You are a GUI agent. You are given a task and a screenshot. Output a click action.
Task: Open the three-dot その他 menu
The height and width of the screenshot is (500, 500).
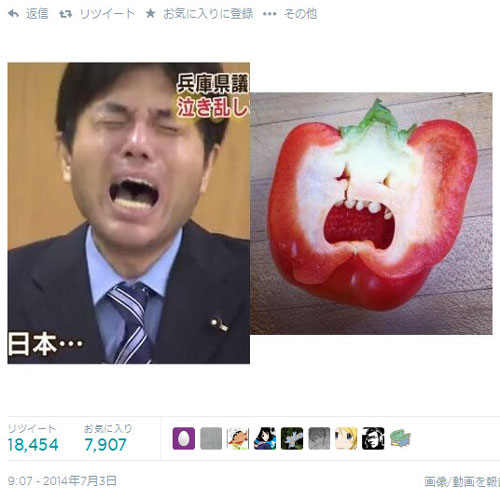tap(269, 14)
